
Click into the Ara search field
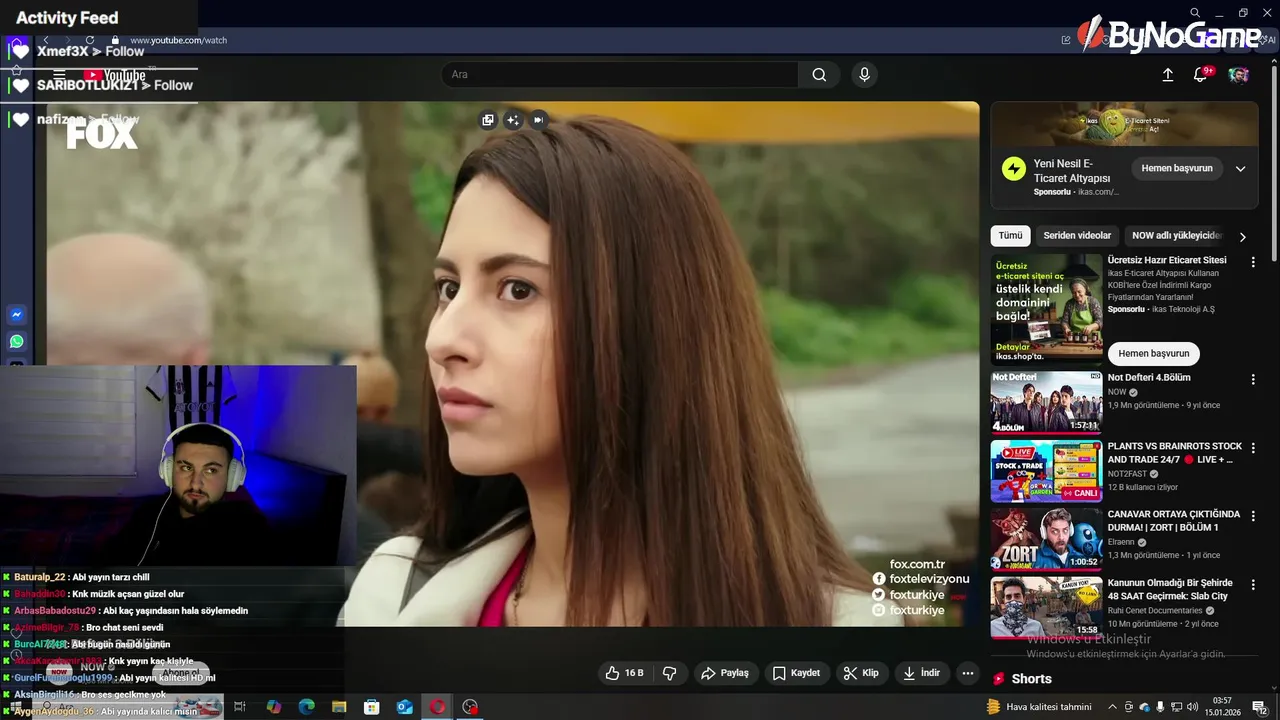click(x=620, y=75)
